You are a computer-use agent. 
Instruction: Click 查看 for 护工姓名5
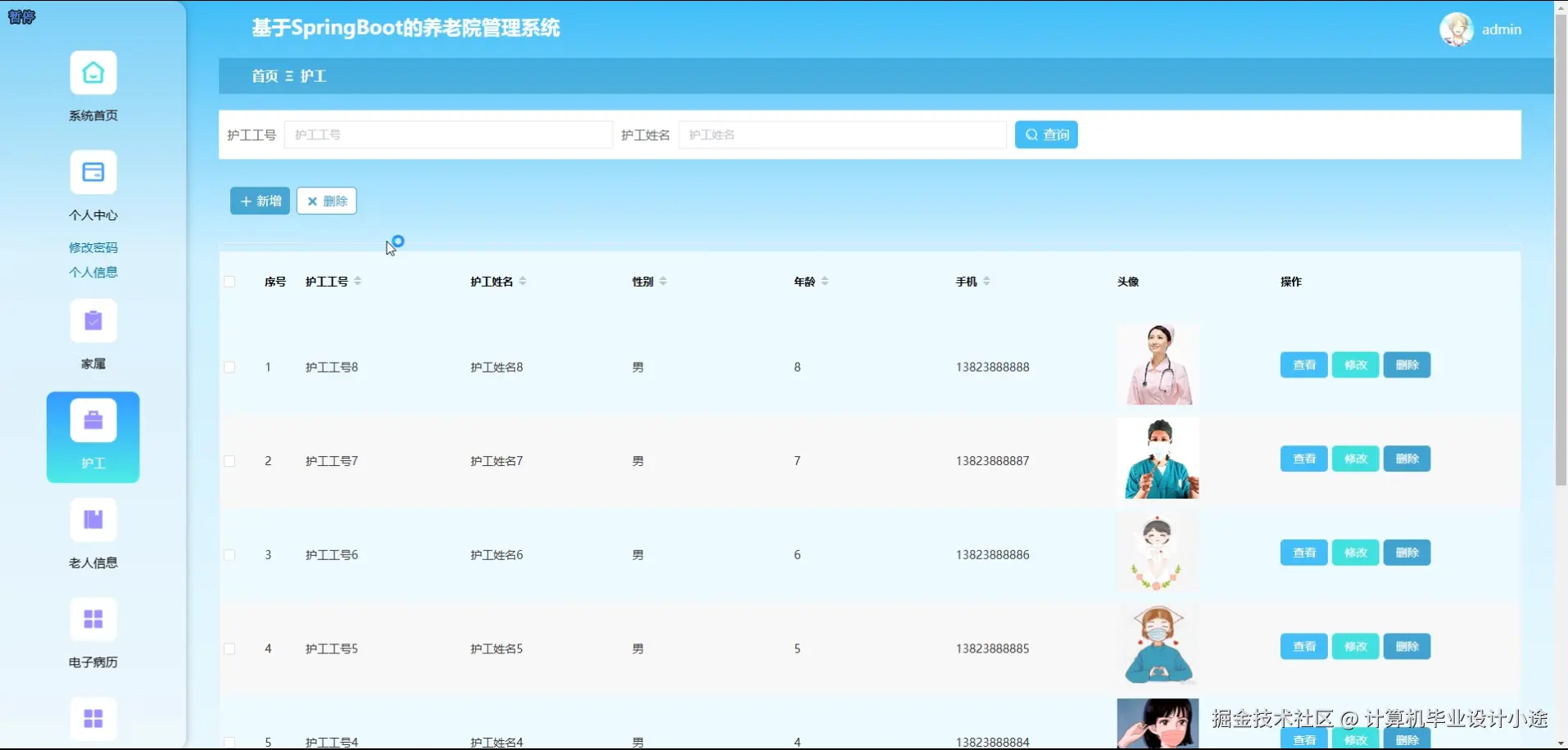point(1303,646)
